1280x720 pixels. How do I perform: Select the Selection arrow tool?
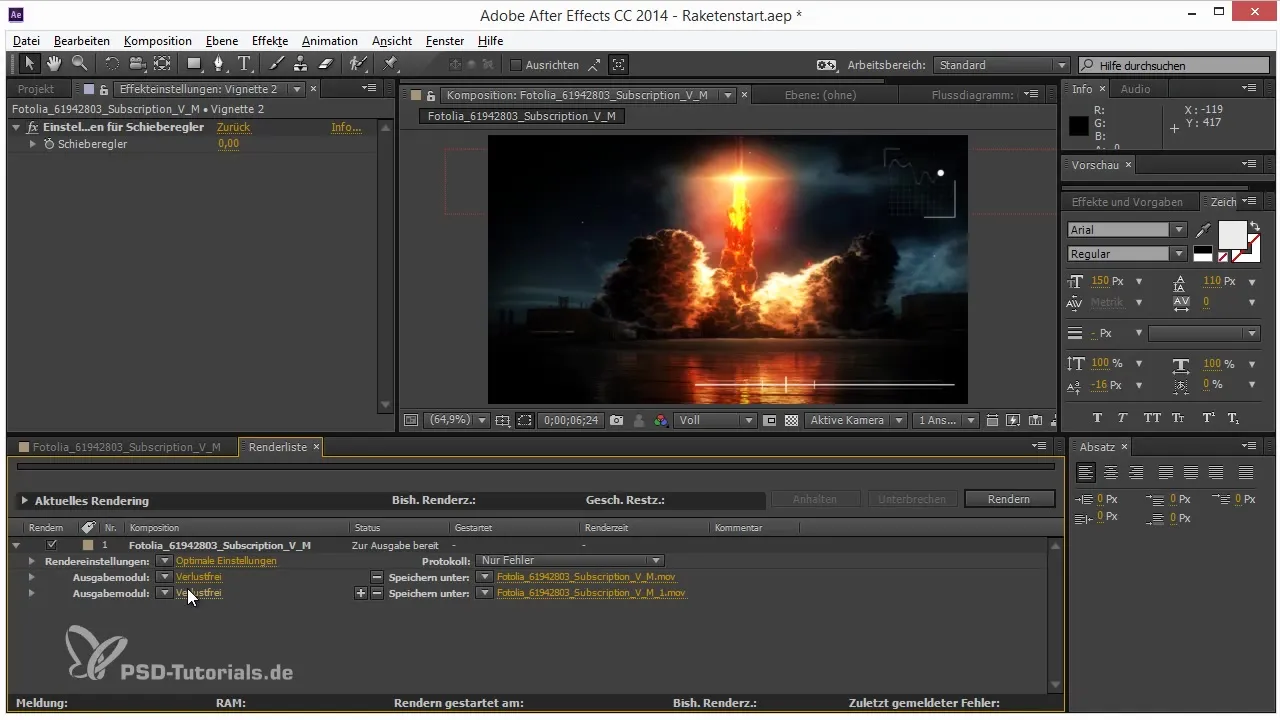coord(30,64)
